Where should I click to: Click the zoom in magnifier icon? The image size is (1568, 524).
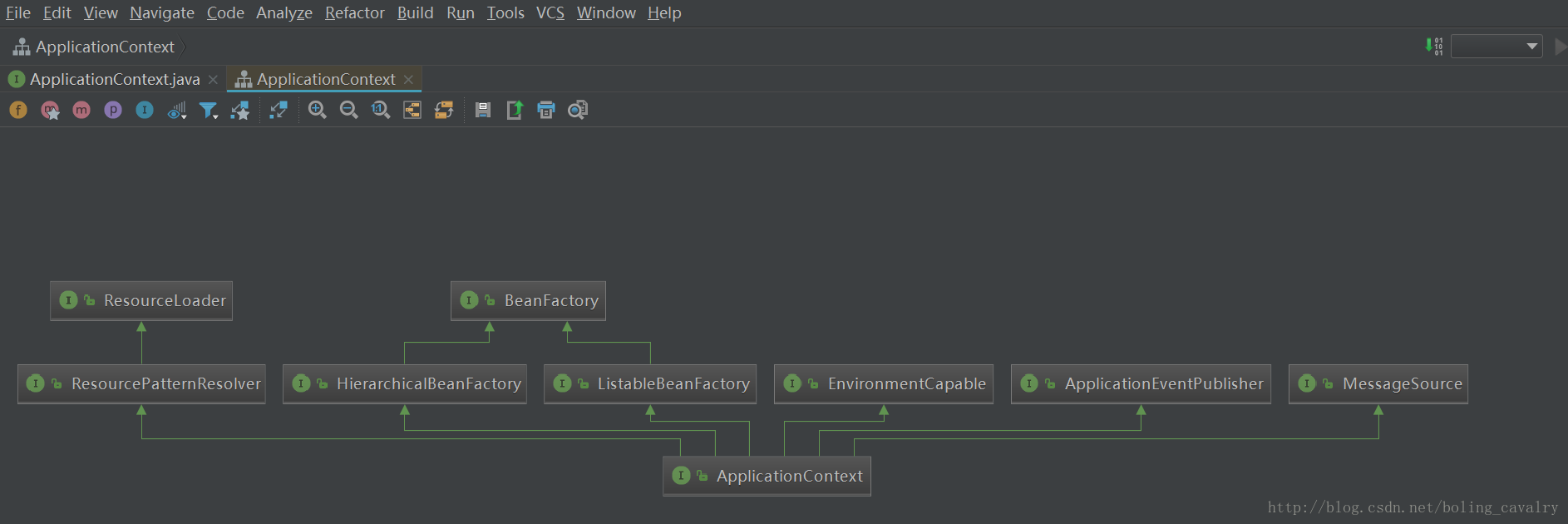coord(317,110)
